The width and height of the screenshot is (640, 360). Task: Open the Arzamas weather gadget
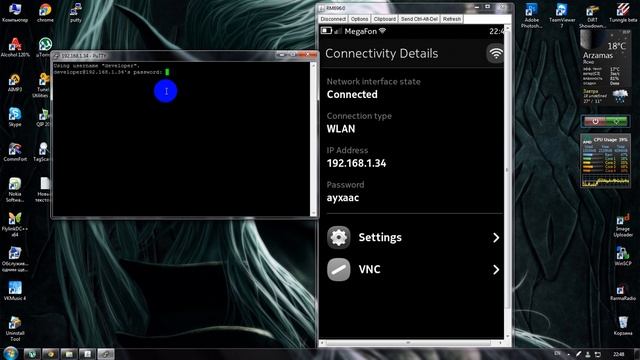[605, 68]
